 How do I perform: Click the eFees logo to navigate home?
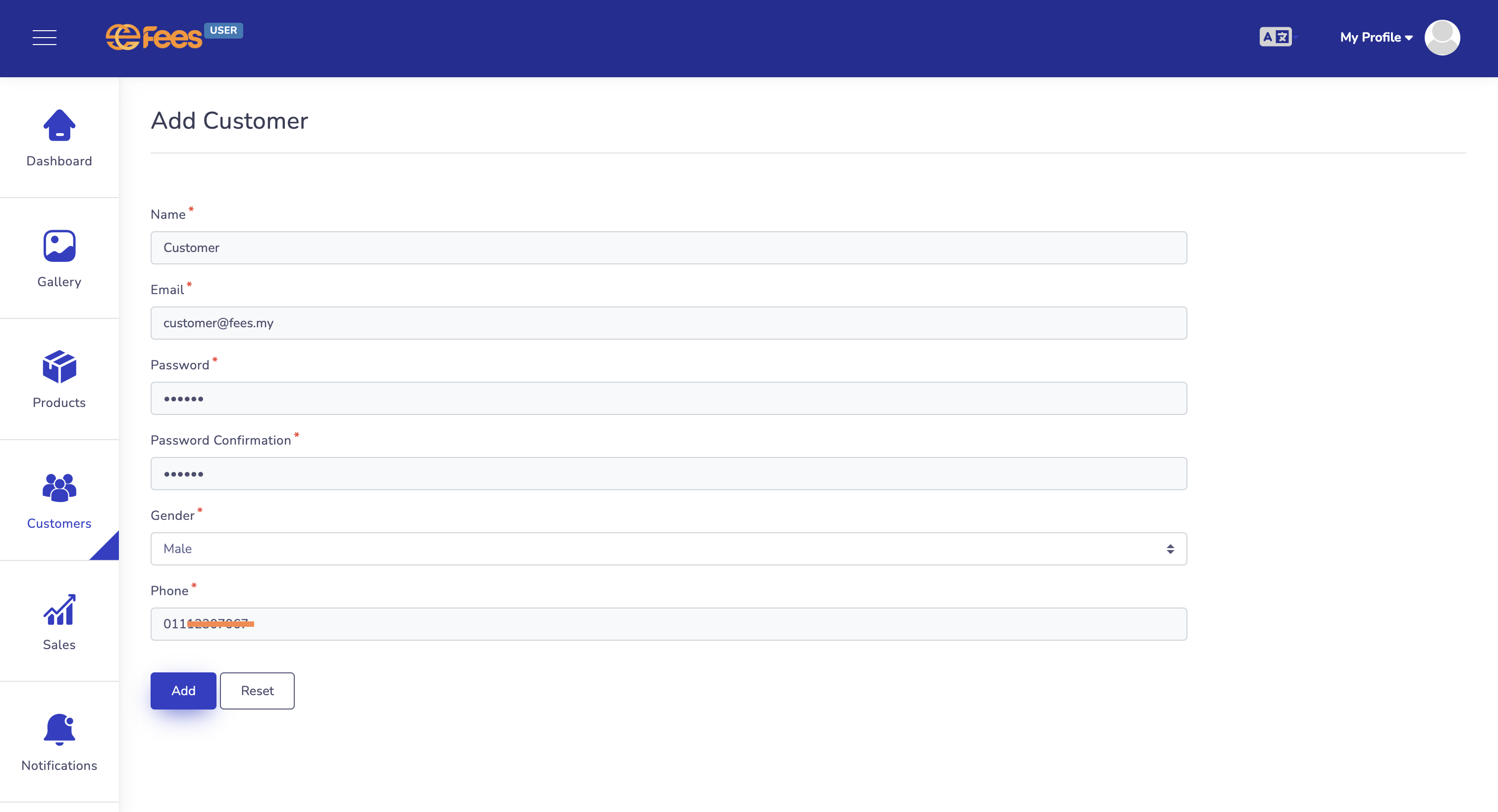(174, 37)
